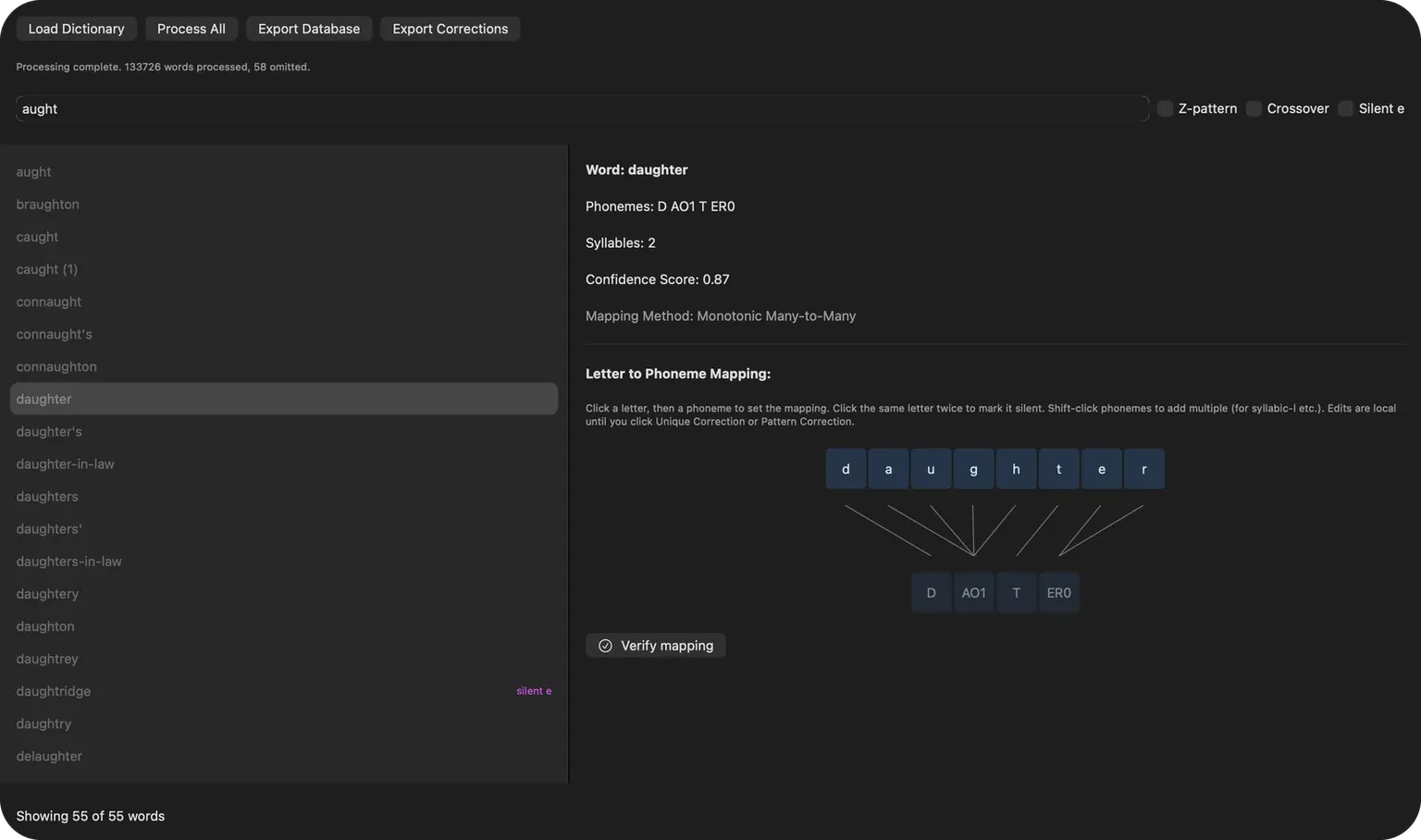This screenshot has height=840, width=1421.
Task: Select letter tile 'r' in mapping
Action: click(x=1143, y=469)
